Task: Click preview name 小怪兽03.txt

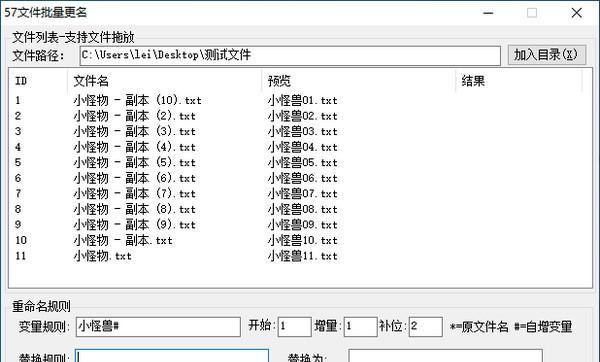Action: coord(302,132)
